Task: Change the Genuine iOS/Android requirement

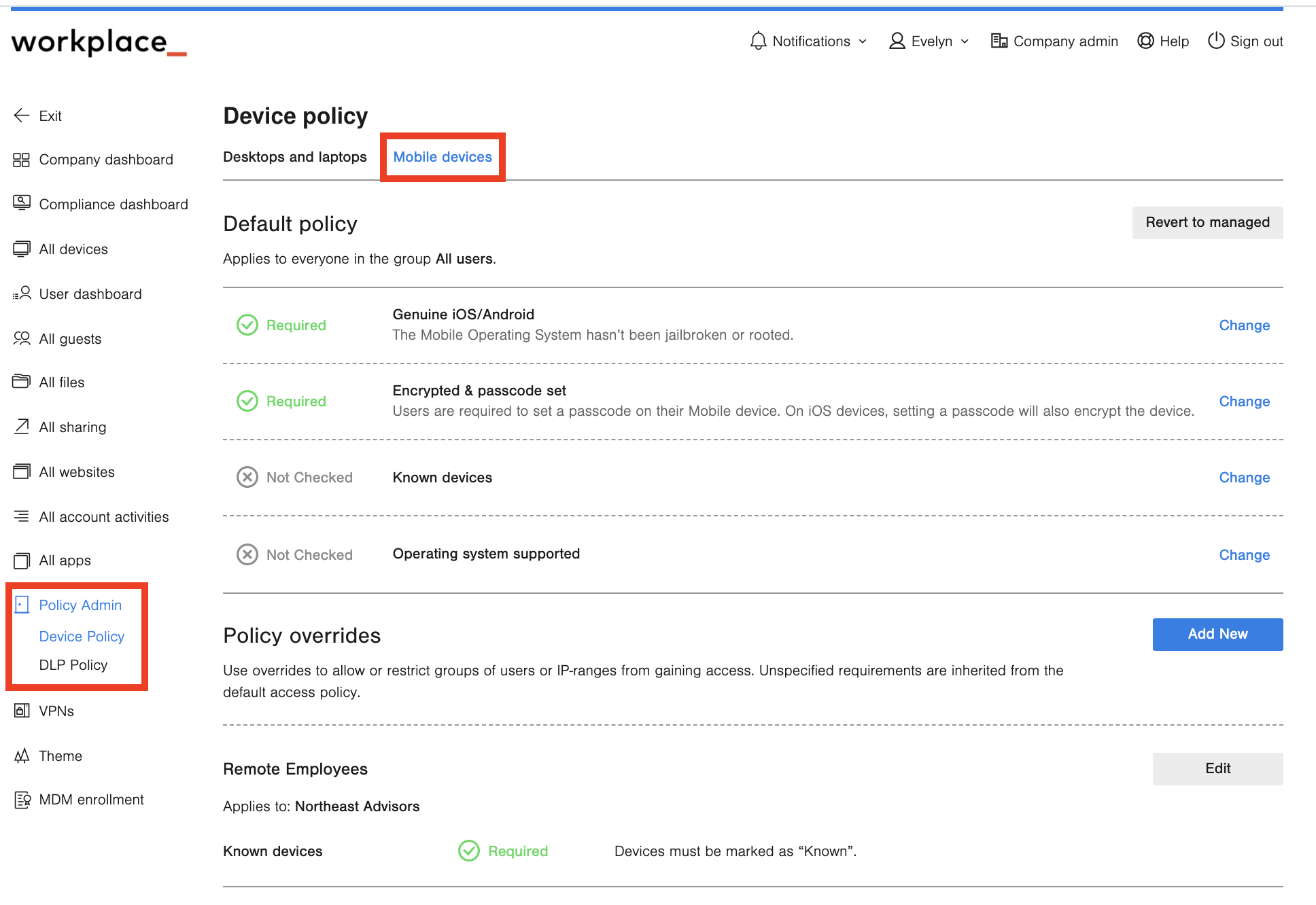Action: tap(1244, 325)
